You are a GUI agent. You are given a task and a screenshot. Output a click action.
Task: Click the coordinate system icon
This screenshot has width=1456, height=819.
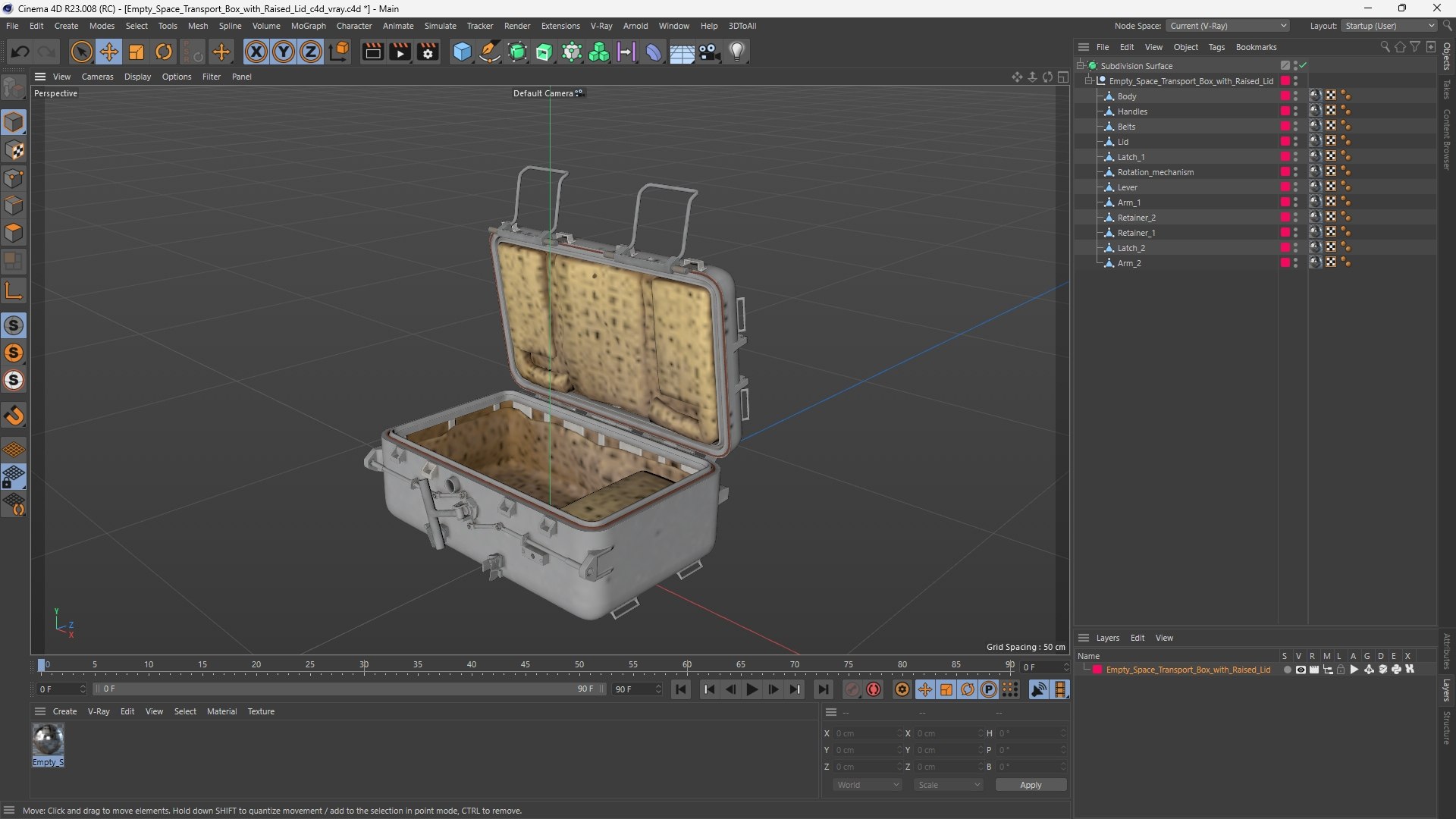pos(340,52)
